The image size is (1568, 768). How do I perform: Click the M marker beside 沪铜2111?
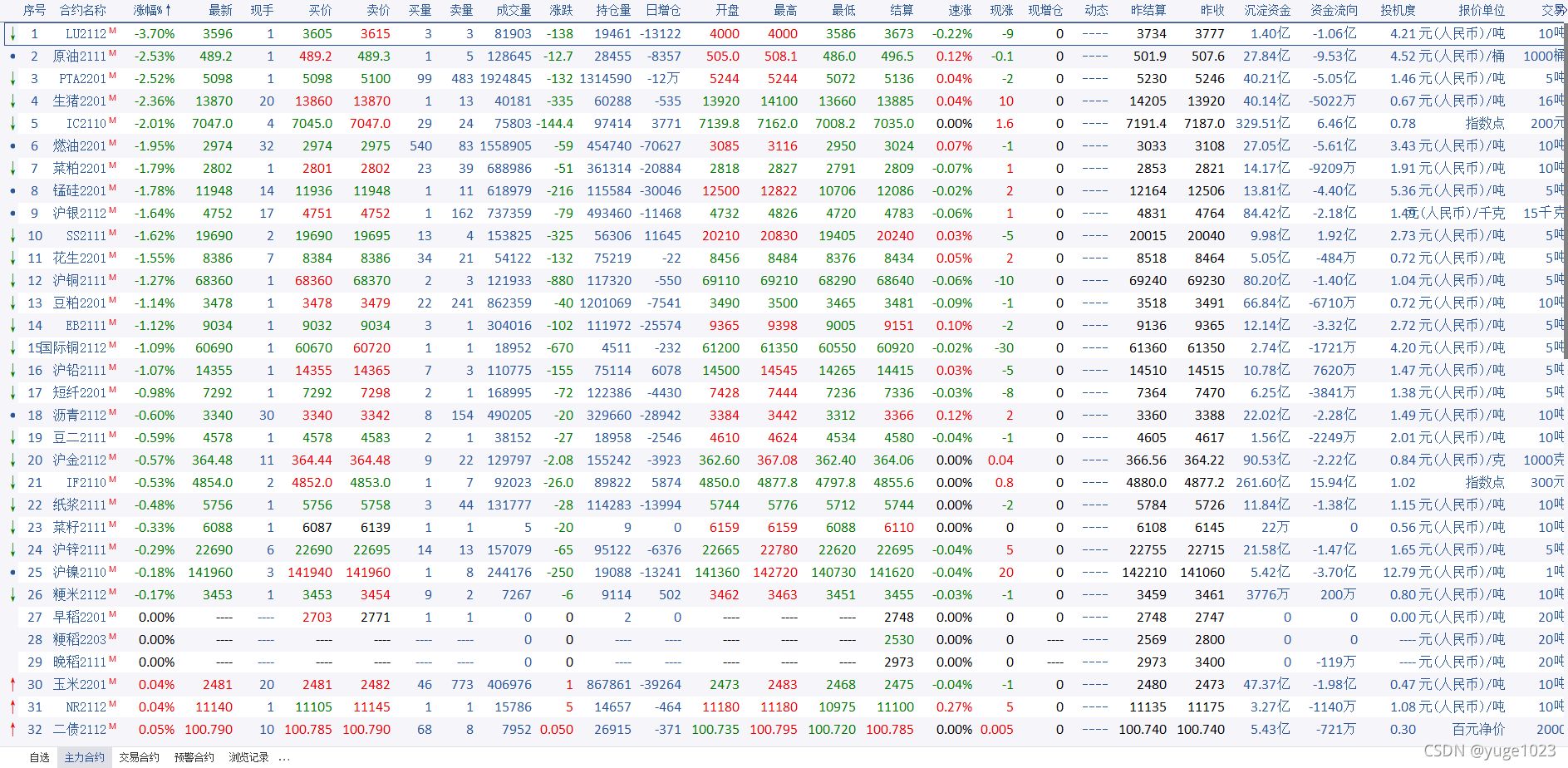click(112, 278)
